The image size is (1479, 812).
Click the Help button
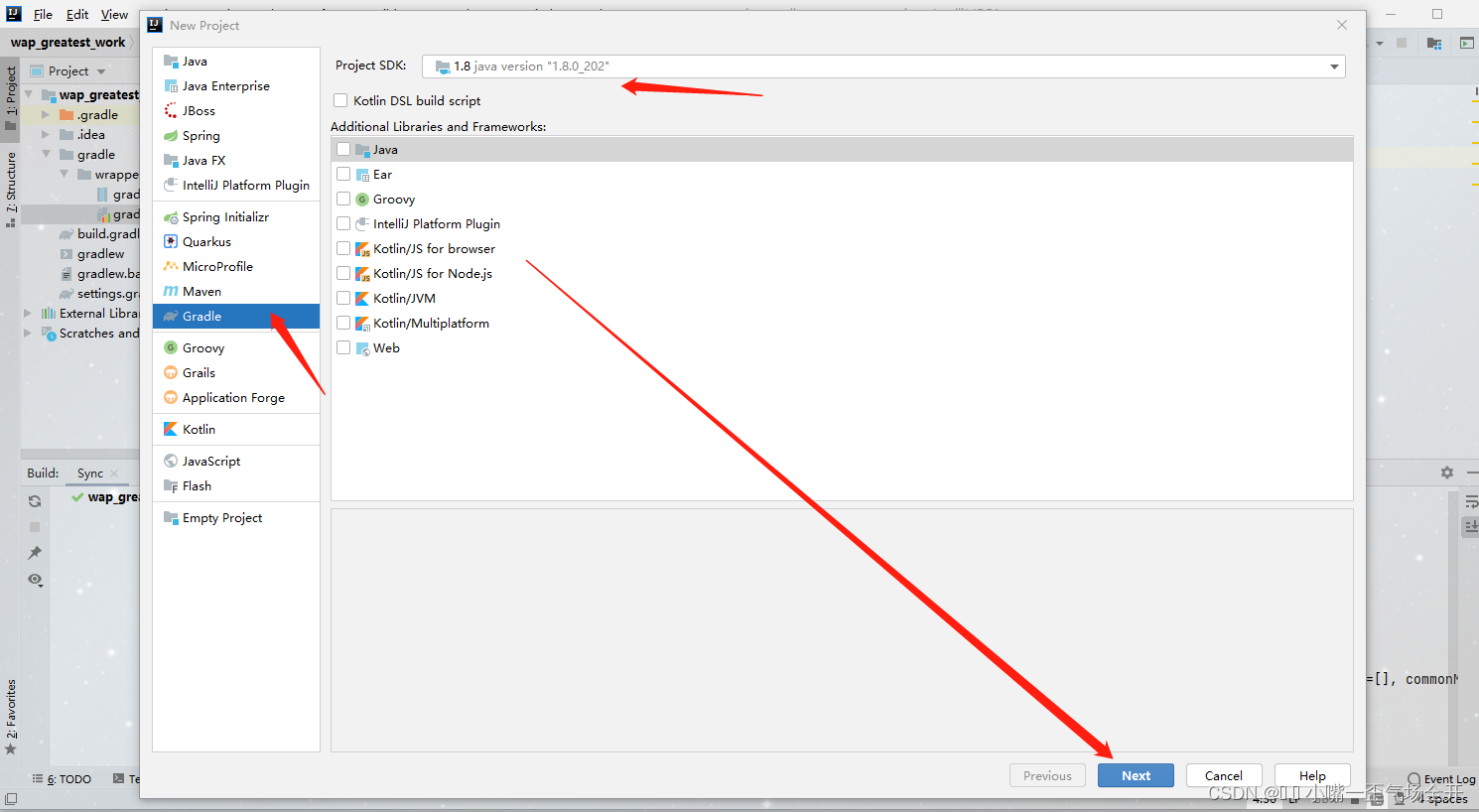(1312, 776)
